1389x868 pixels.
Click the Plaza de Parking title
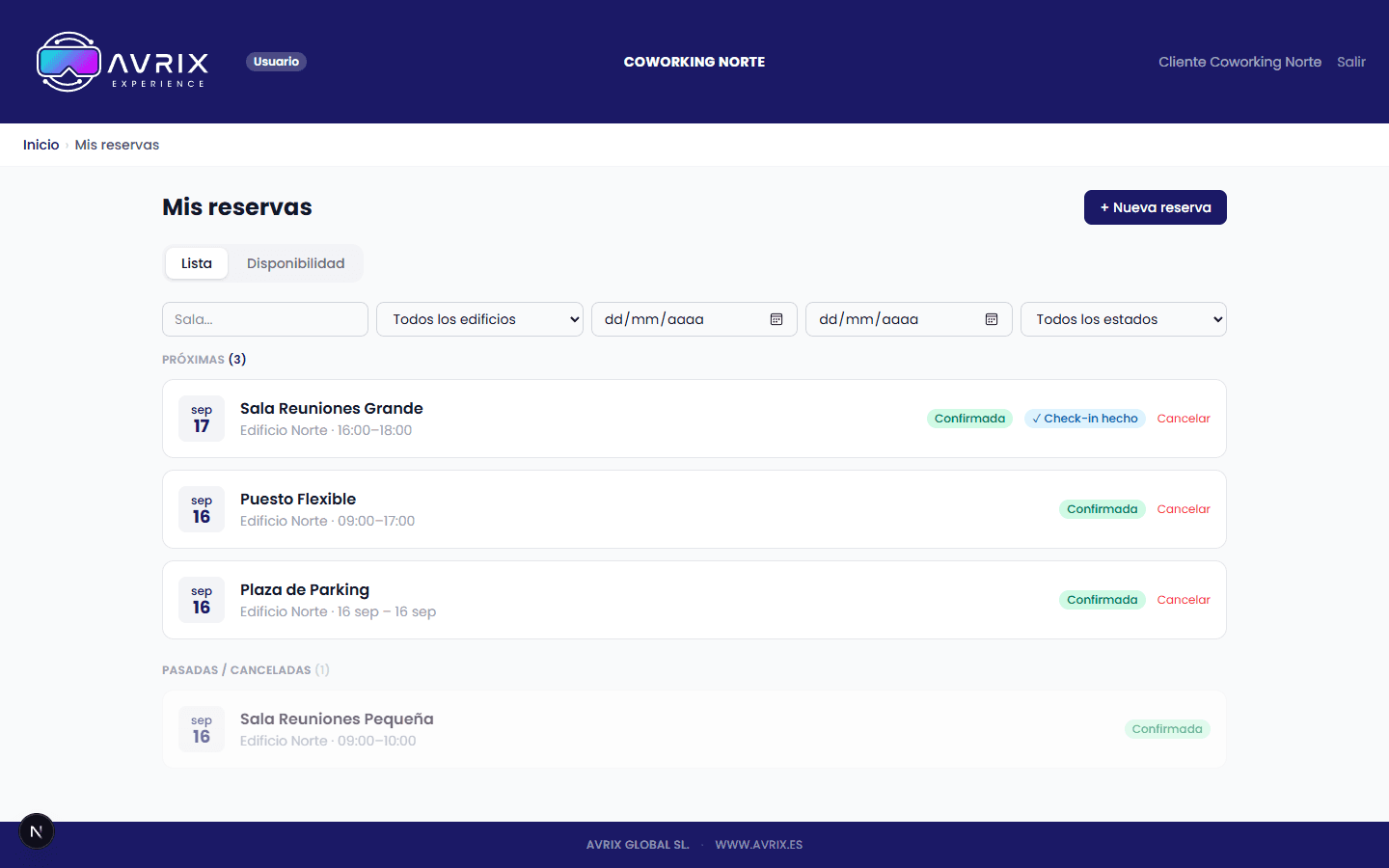[x=305, y=589]
